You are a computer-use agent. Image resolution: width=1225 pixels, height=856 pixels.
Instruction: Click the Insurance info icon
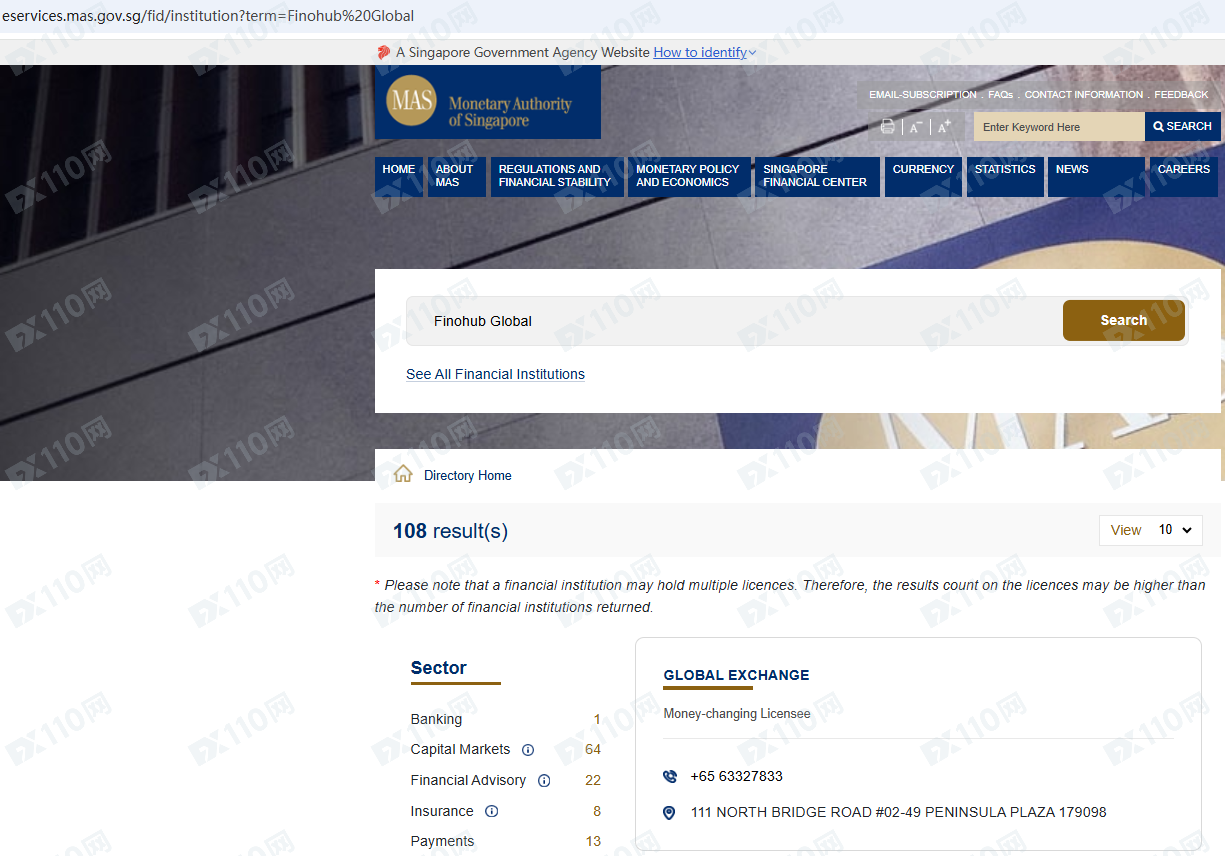(492, 811)
